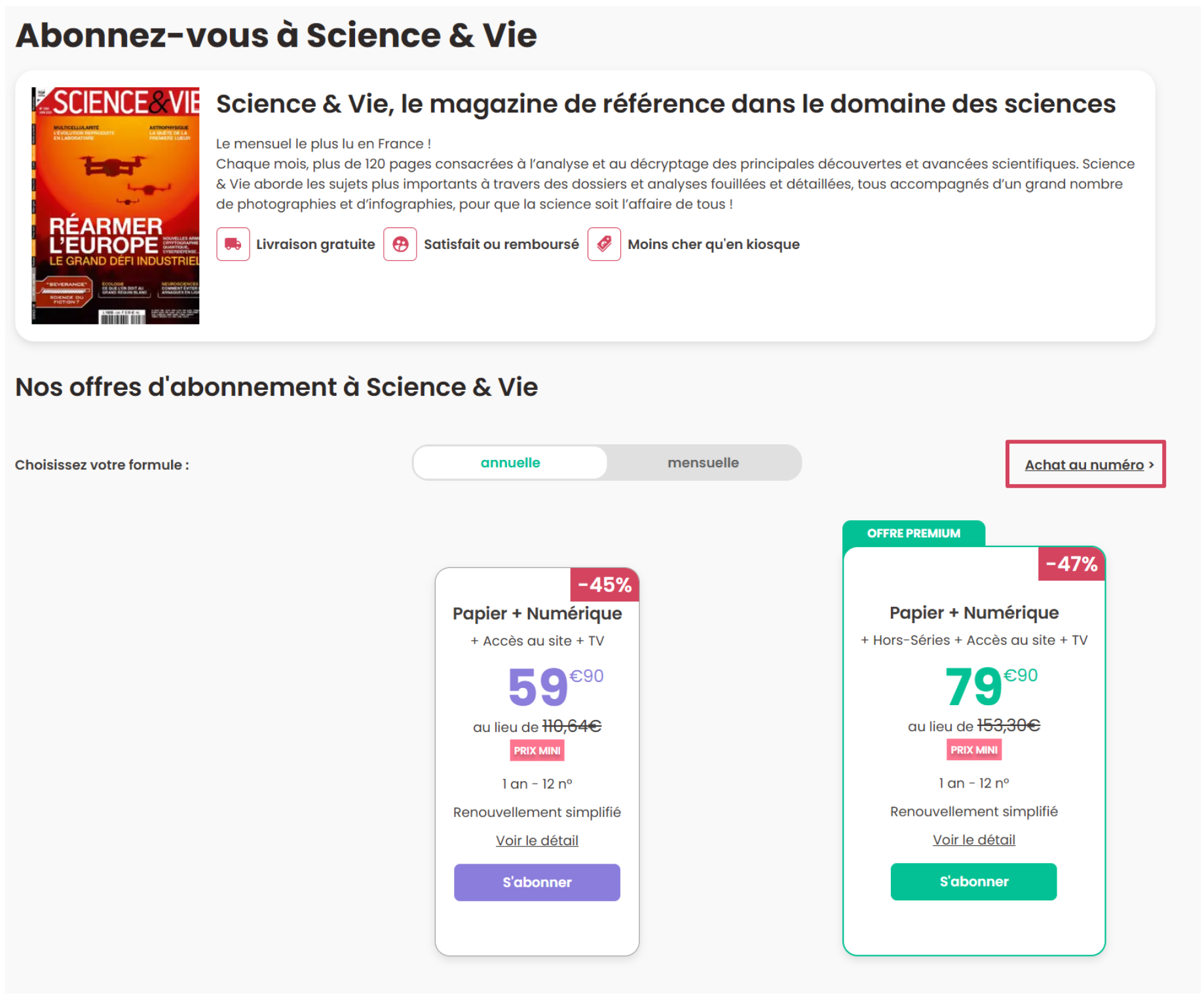Expand 'Voir le détail' under the premium offer
The image size is (1204, 994).
[973, 839]
